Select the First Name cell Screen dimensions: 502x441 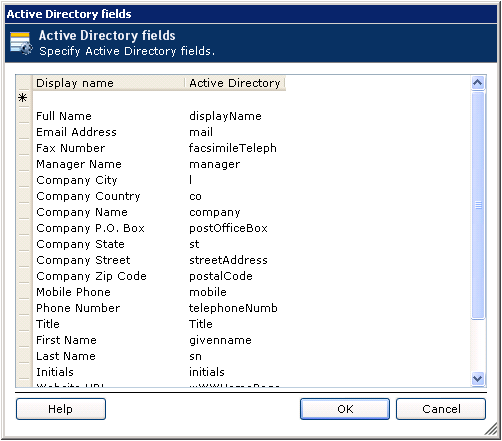[x=109, y=340]
